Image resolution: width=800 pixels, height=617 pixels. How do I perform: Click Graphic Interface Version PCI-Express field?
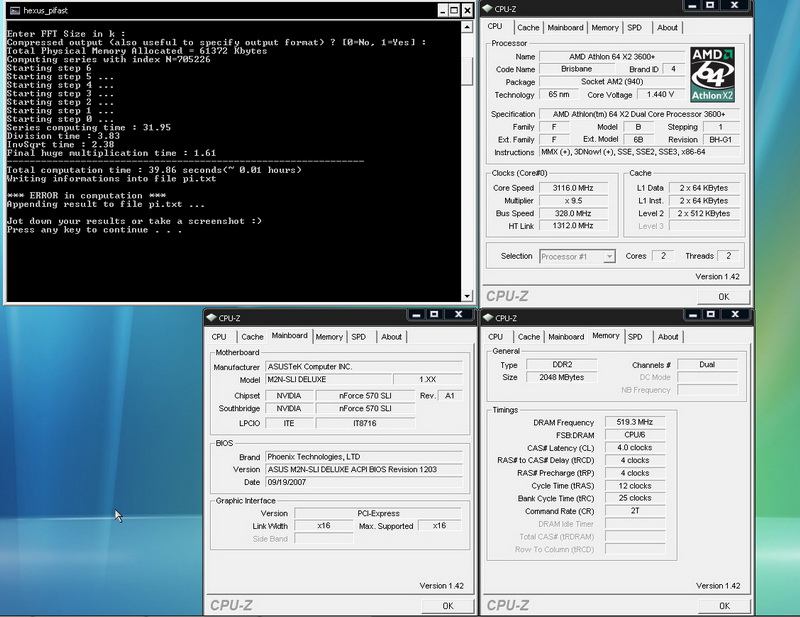point(378,513)
